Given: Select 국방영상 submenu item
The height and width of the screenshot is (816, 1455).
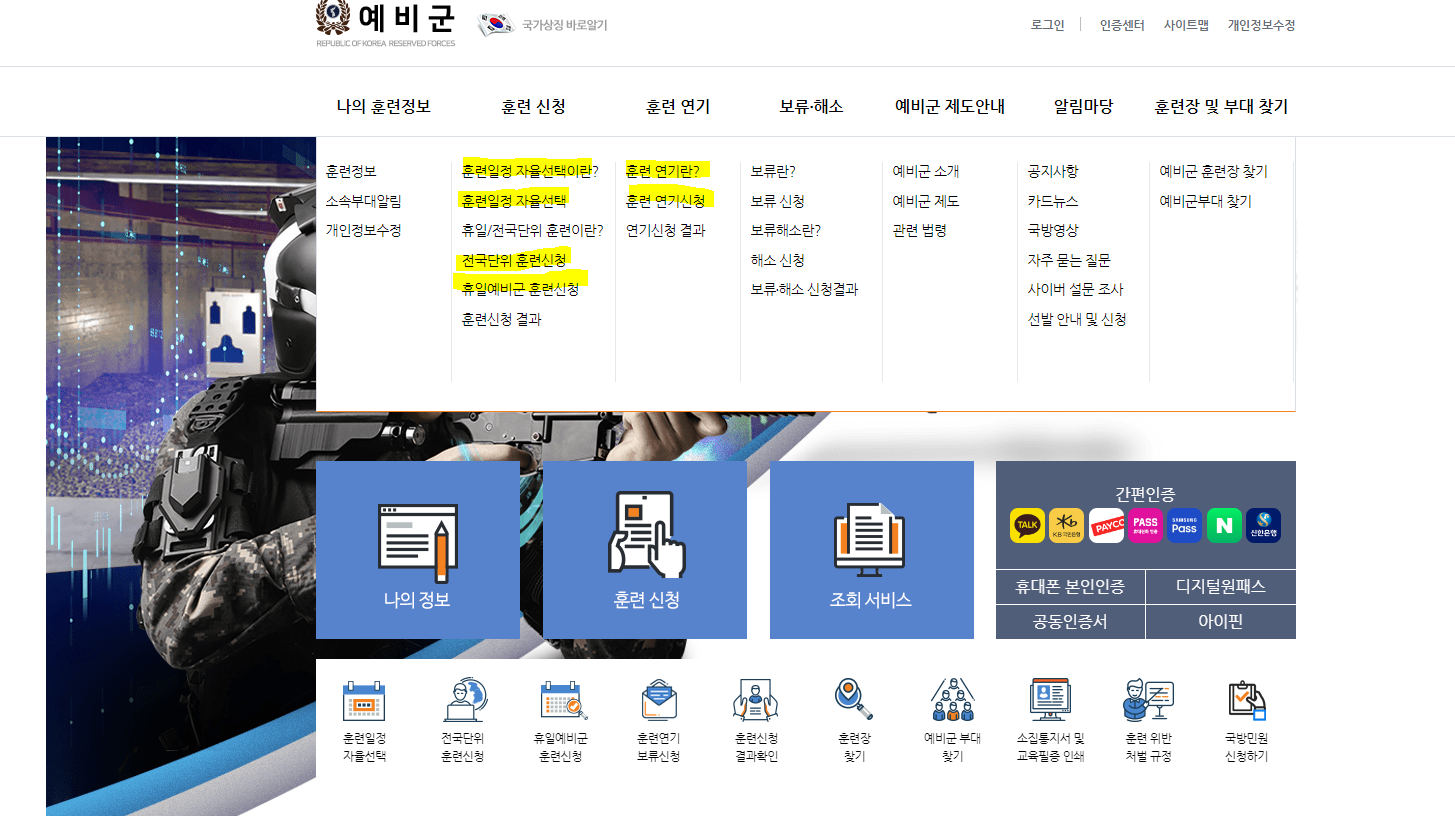Looking at the screenshot, I should [1053, 230].
